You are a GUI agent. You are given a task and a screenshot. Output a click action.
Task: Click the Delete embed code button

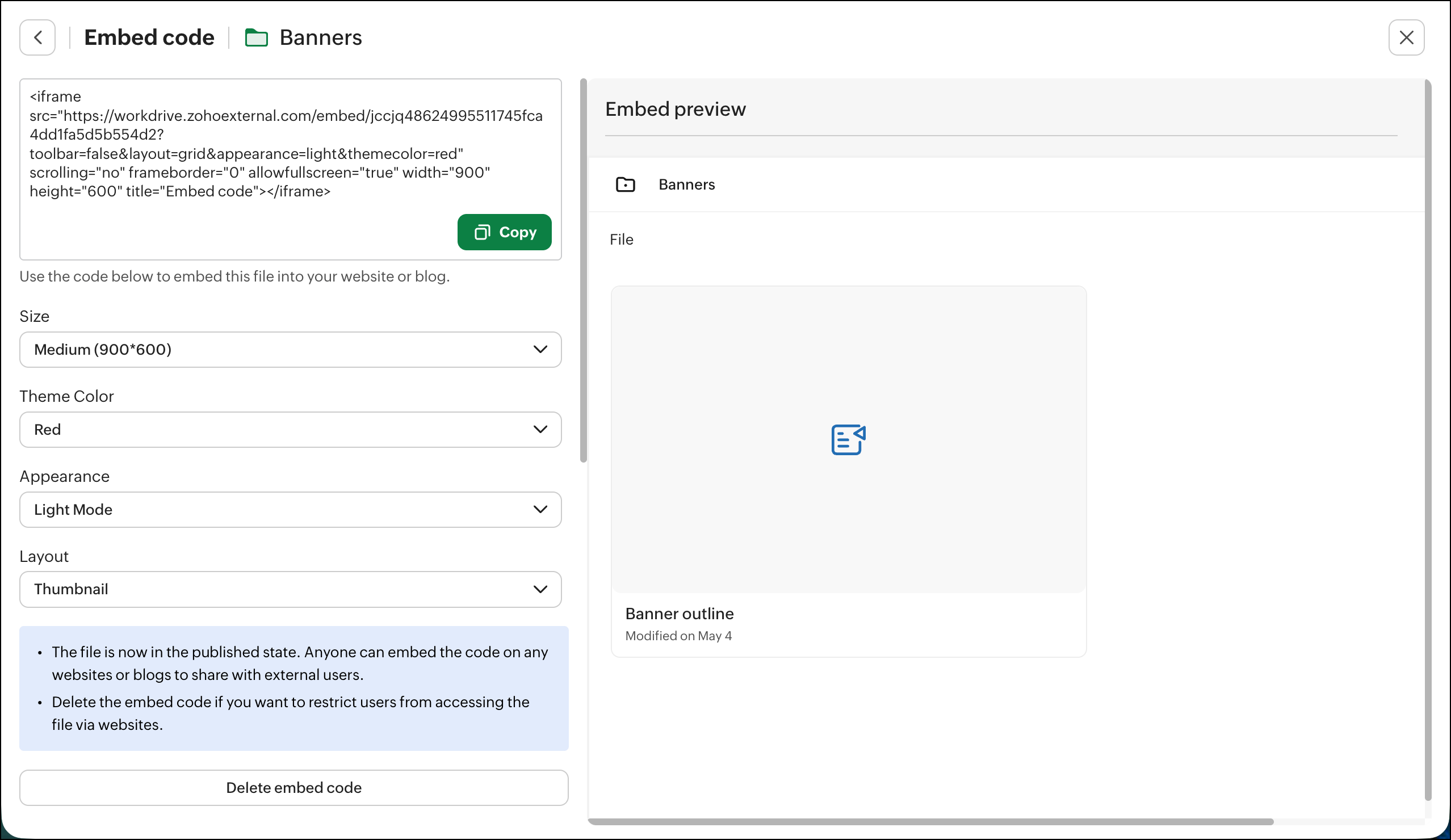[x=293, y=788]
